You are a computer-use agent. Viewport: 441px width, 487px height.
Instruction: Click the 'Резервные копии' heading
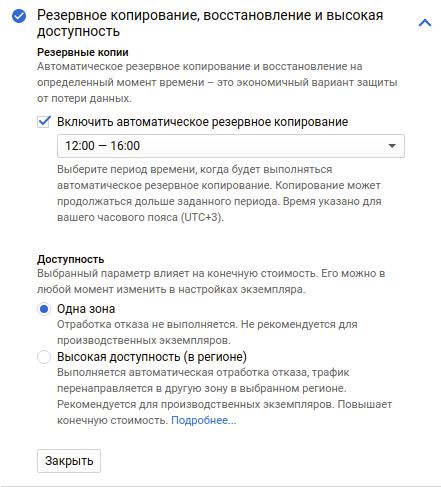click(x=83, y=52)
